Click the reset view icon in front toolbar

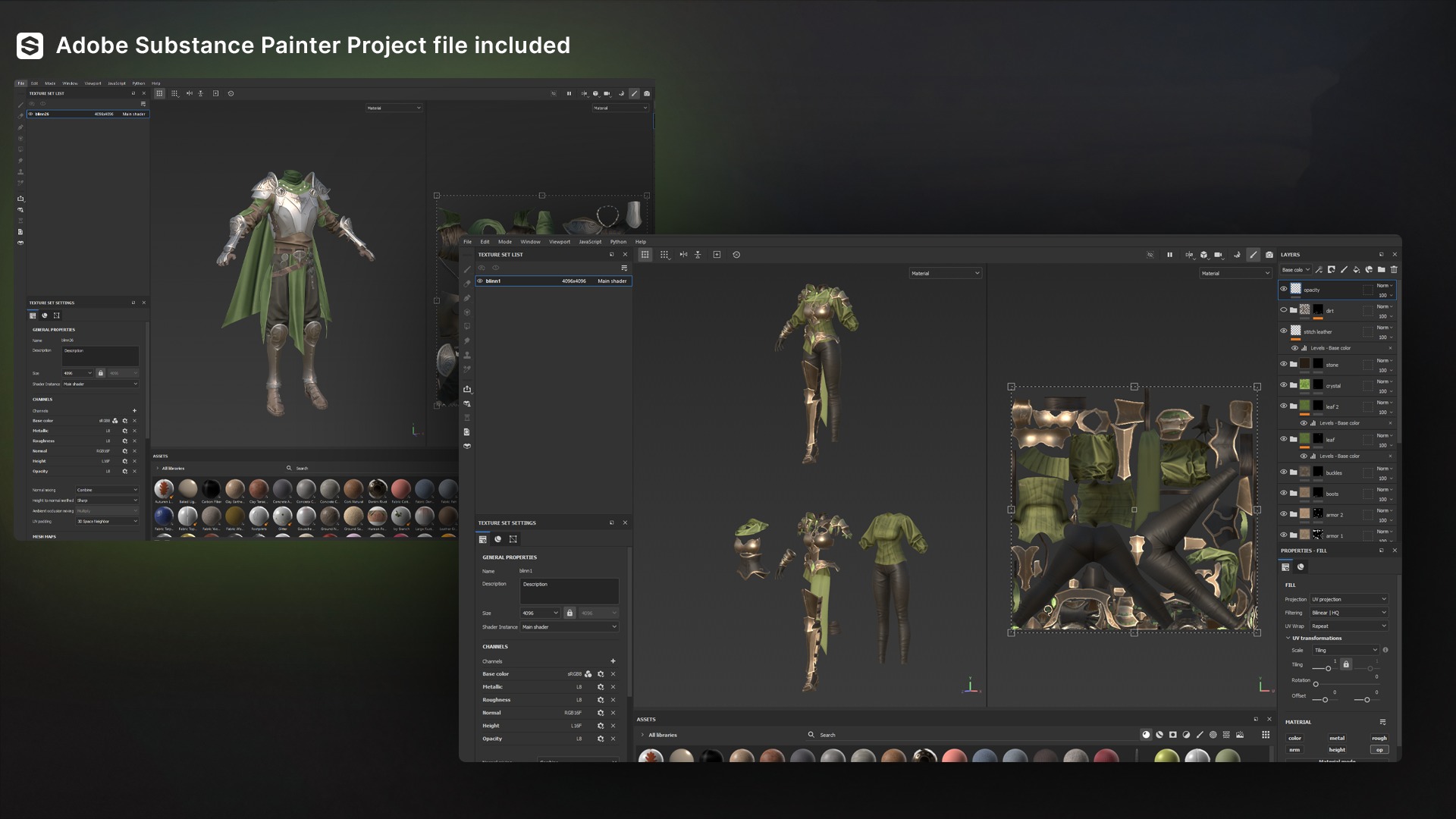[x=736, y=255]
